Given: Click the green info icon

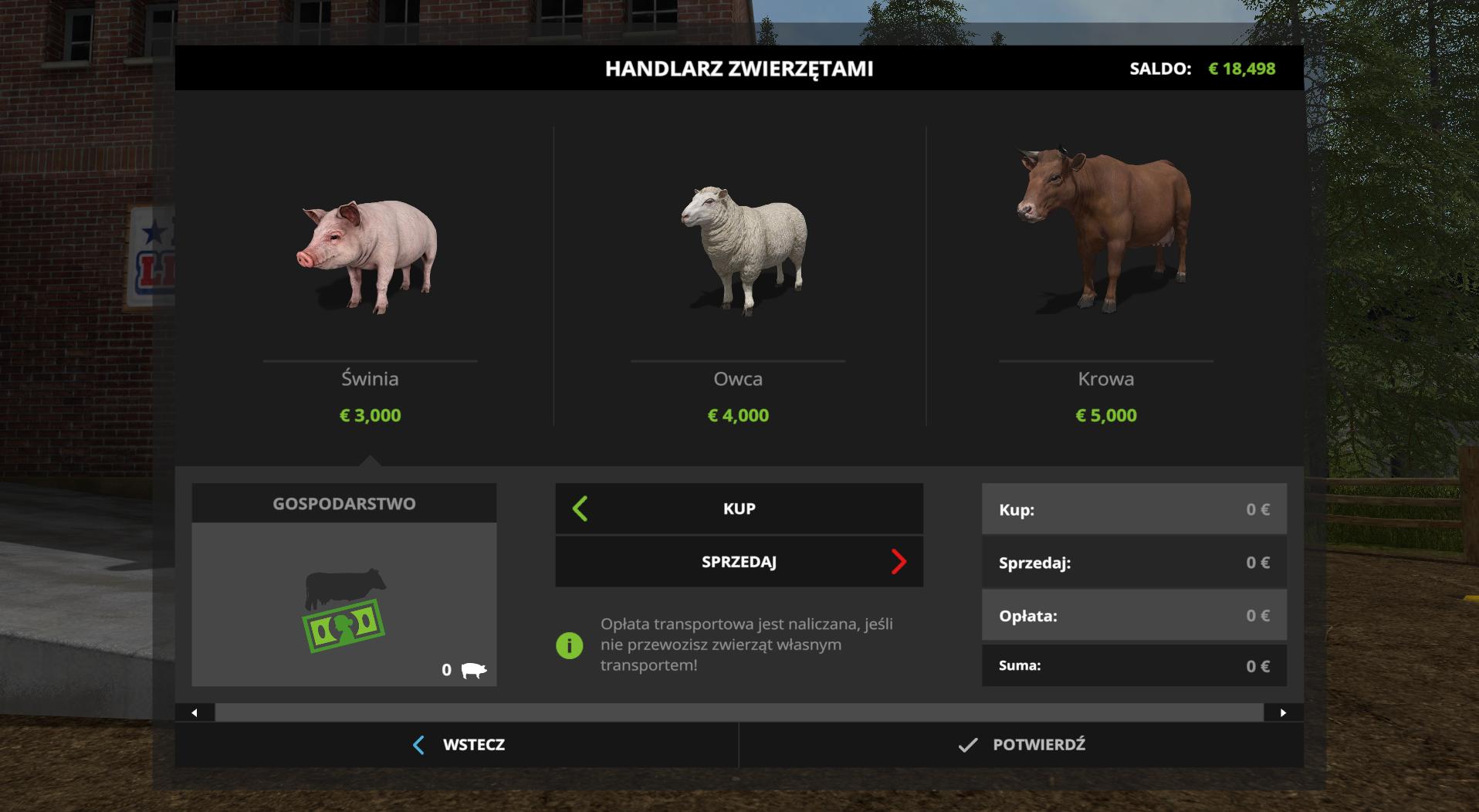Looking at the screenshot, I should [570, 645].
